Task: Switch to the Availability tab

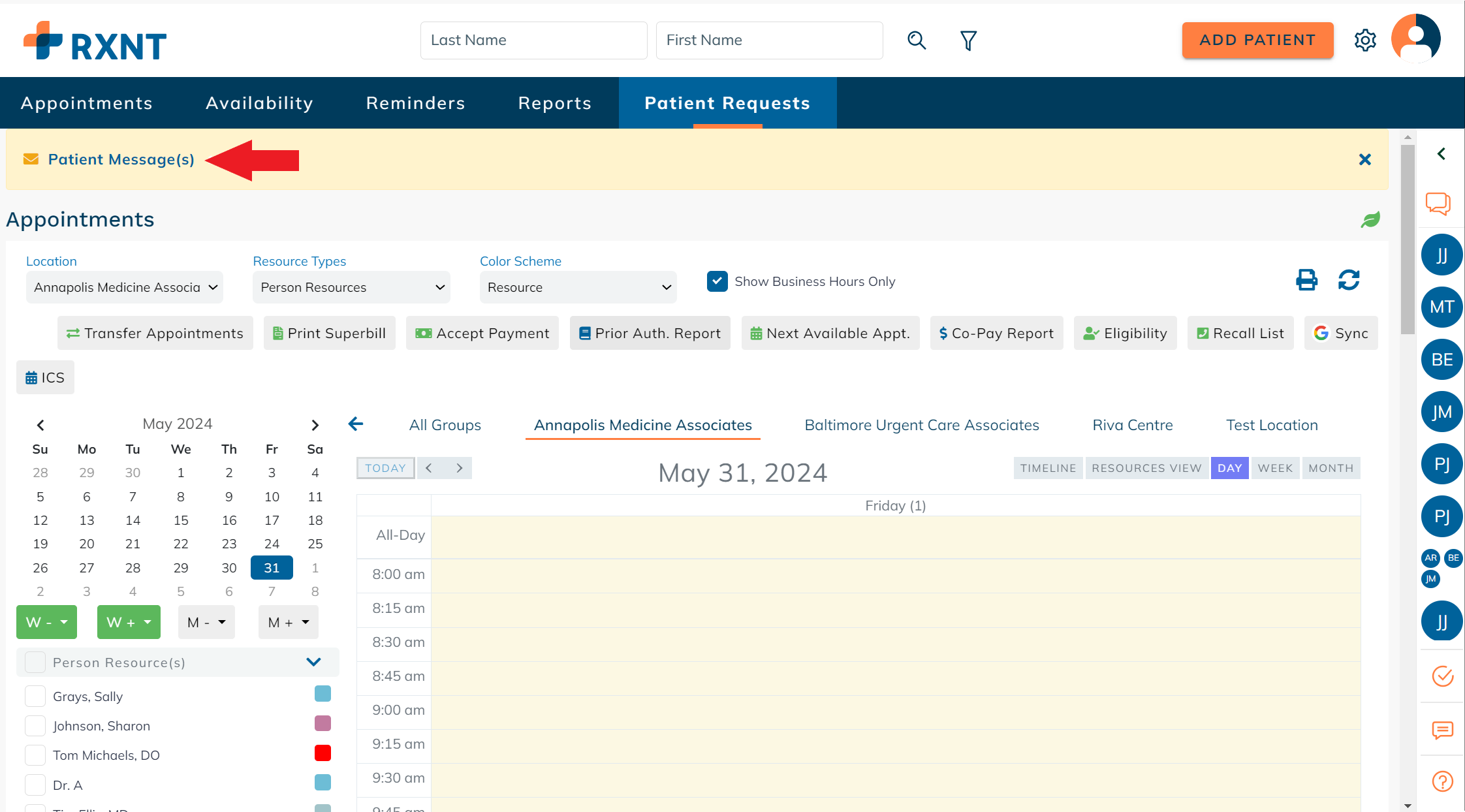Action: [260, 103]
